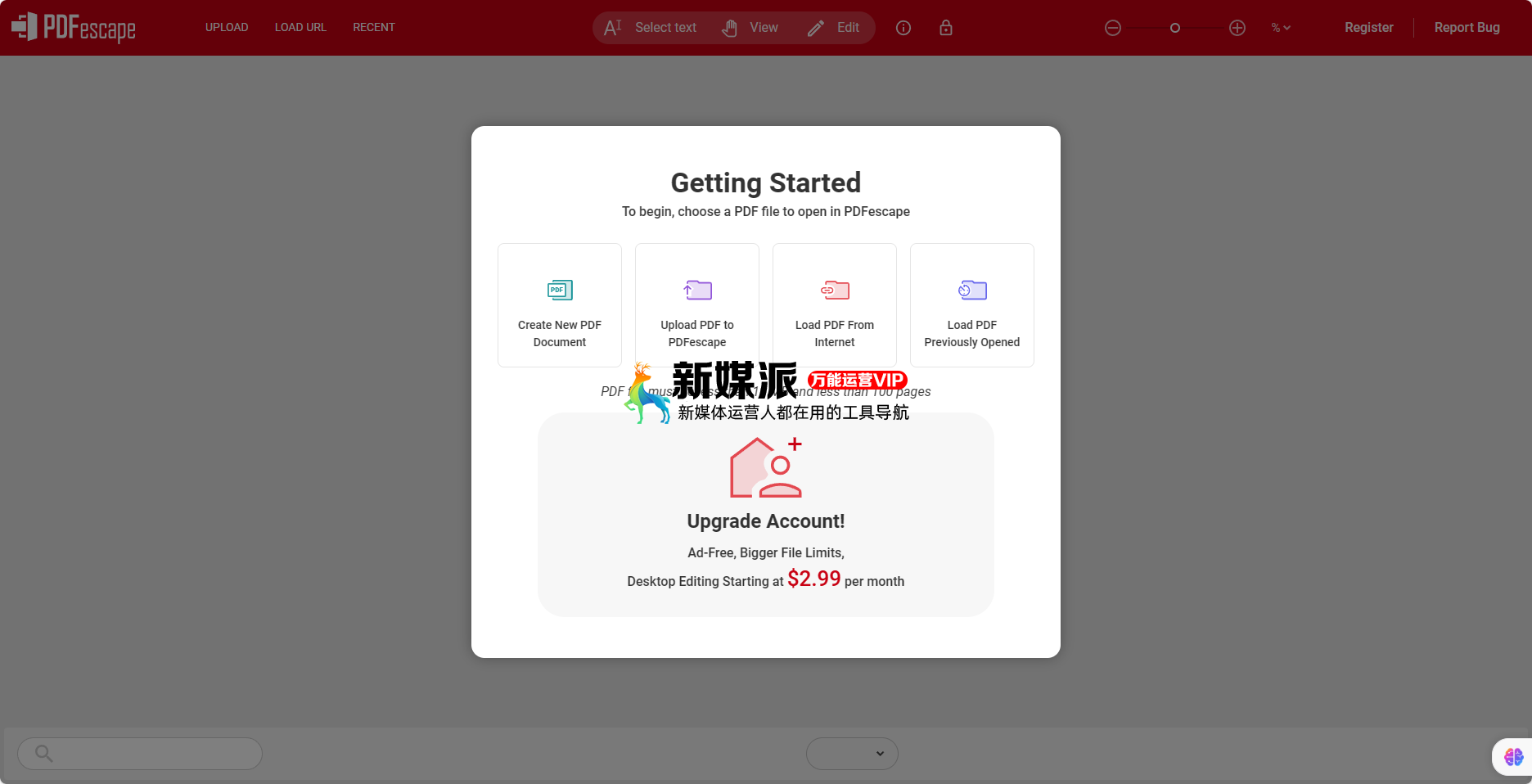Click the magnifier search icon
Image resolution: width=1532 pixels, height=784 pixels.
[x=44, y=754]
